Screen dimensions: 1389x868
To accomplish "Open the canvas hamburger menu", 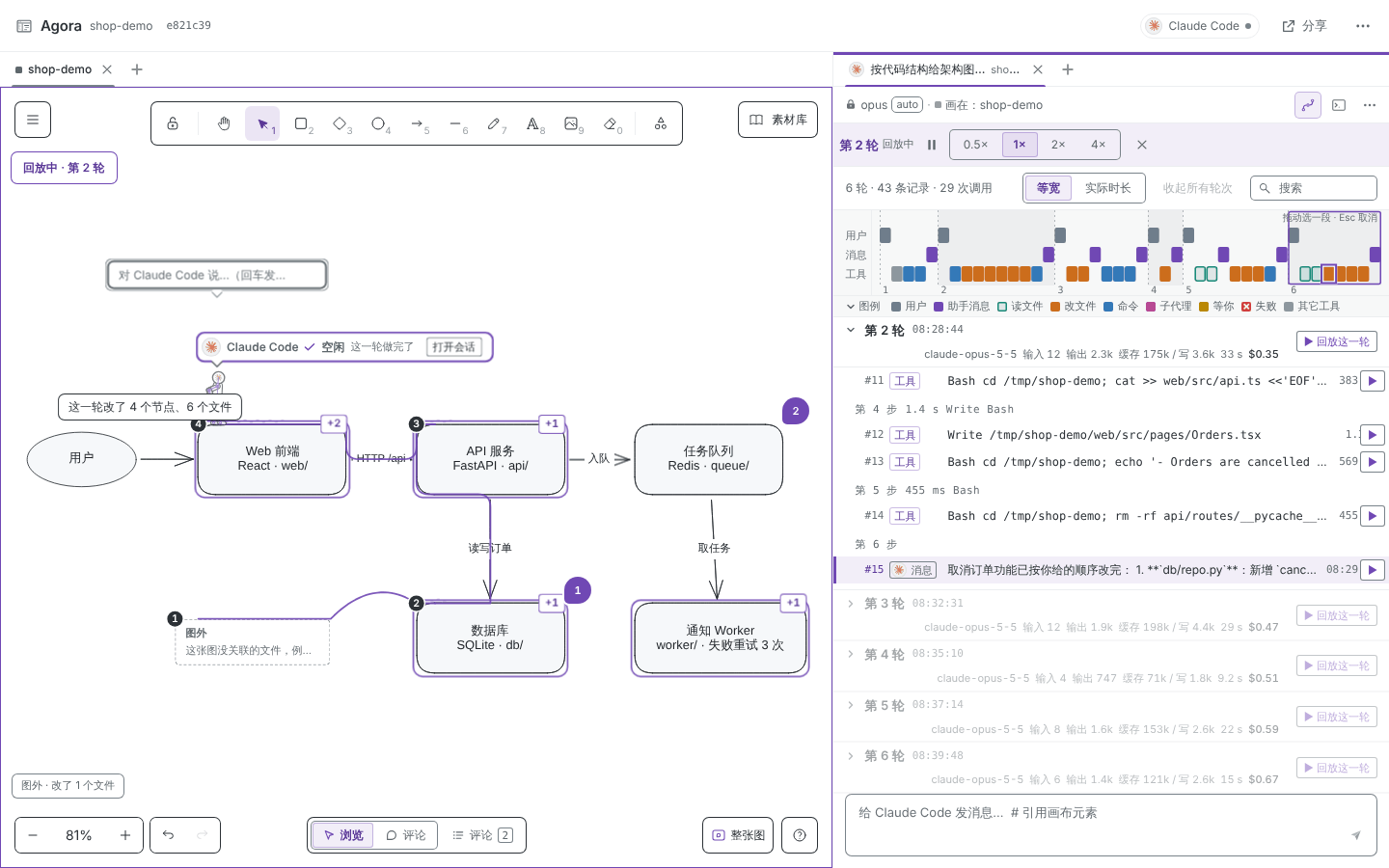I will click(x=33, y=120).
